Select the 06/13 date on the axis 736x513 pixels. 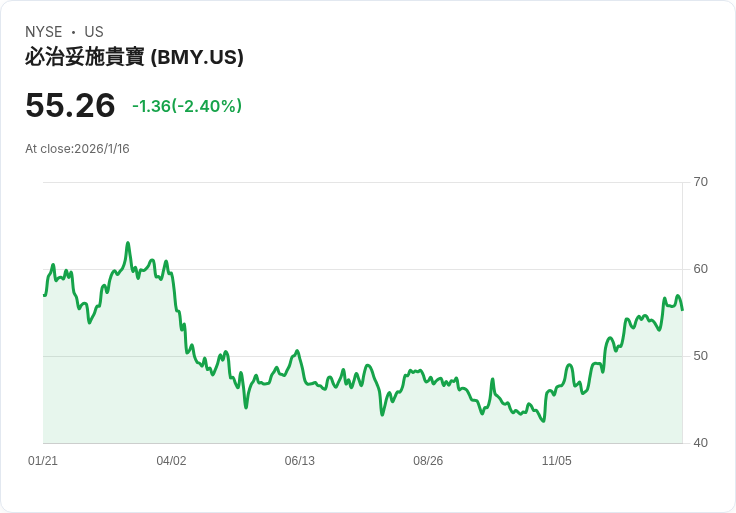[x=299, y=461]
